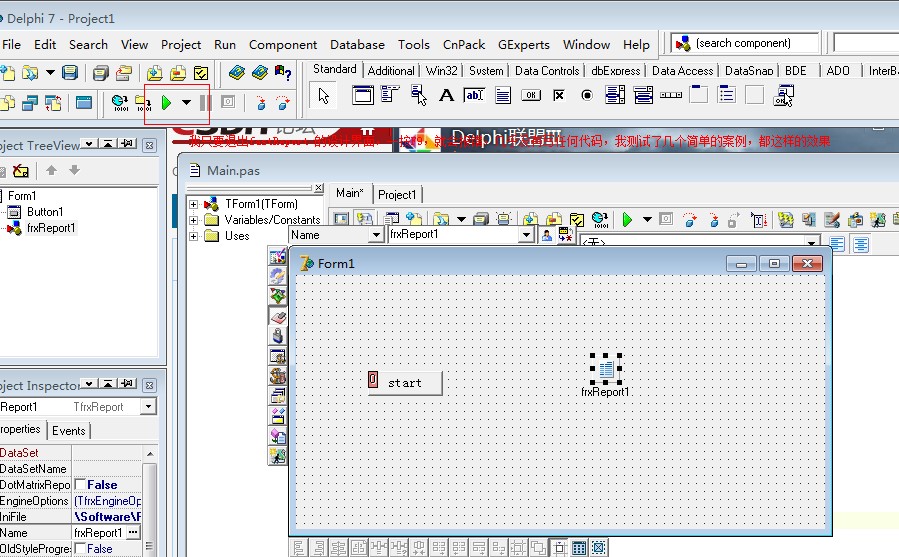Image resolution: width=899 pixels, height=557 pixels.
Task: Switch to the Events tab in inspector
Action: pos(68,431)
